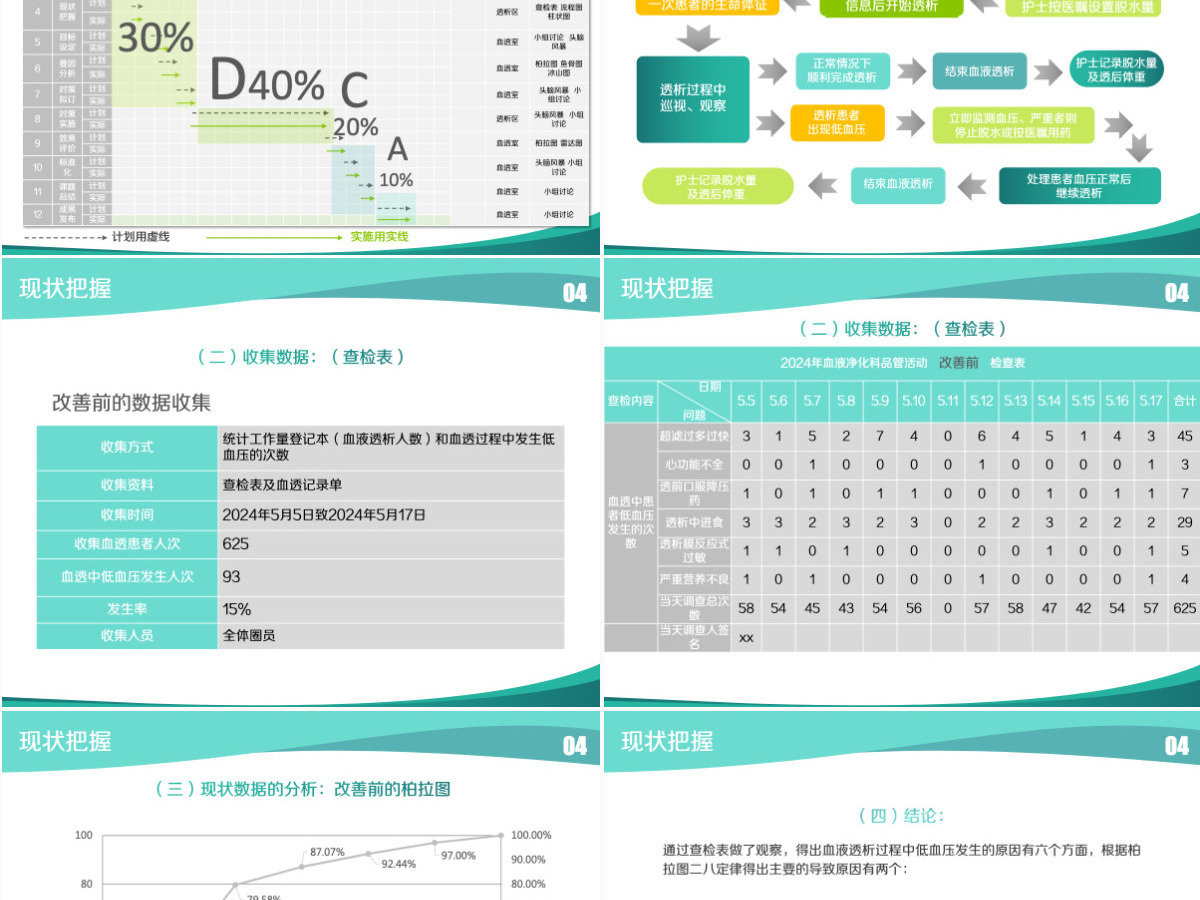The image size is (1200, 900).
Task: Click the date range 2024年5月5日致2024年5月17日
Action: pos(324,515)
